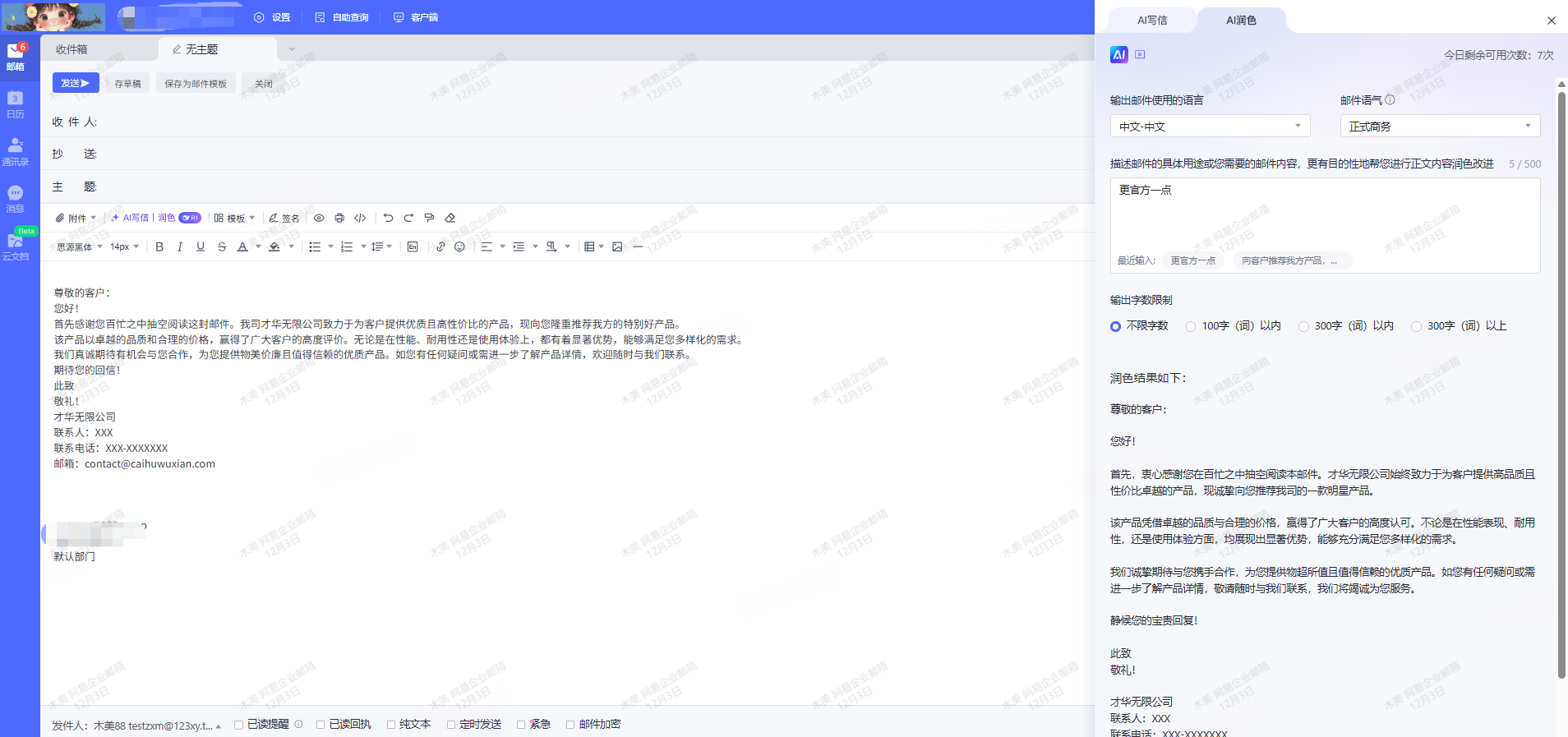Insert an image
This screenshot has width=1568, height=737.
617,246
